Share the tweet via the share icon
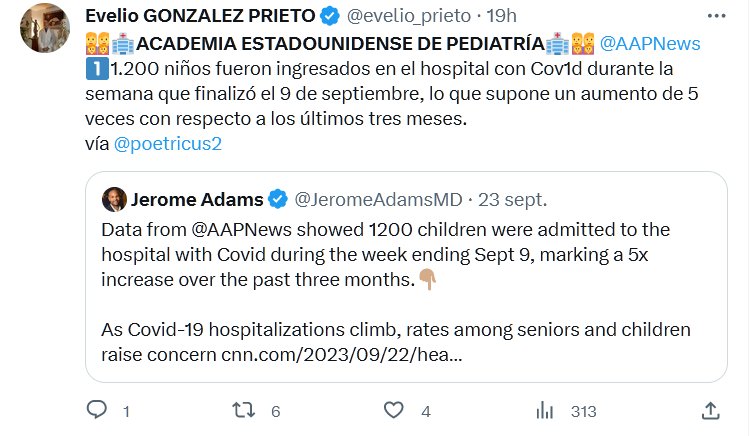Image resolution: width=754 pixels, height=436 pixels. (710, 410)
